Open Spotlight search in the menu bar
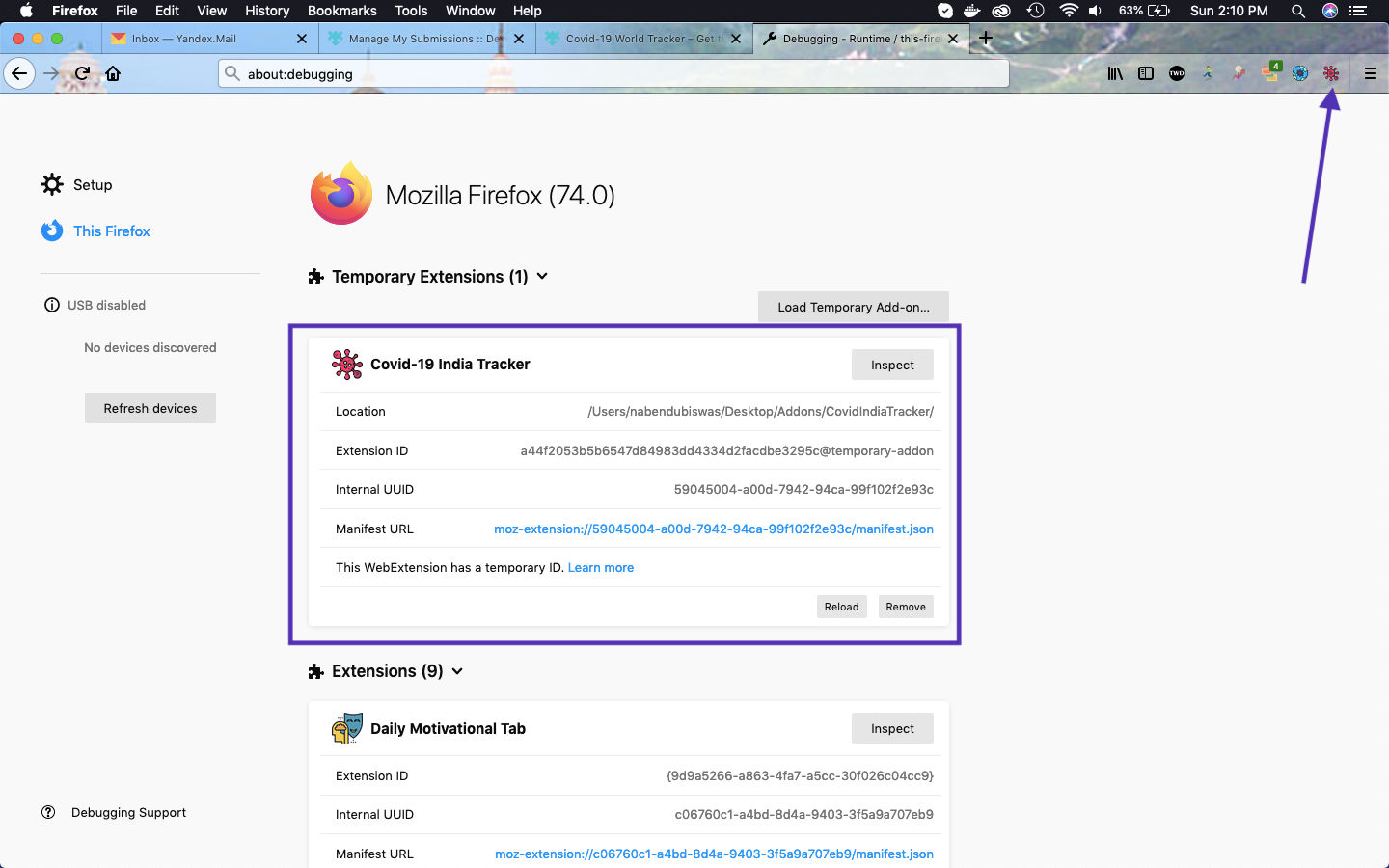Image resolution: width=1389 pixels, height=868 pixels. [1298, 11]
